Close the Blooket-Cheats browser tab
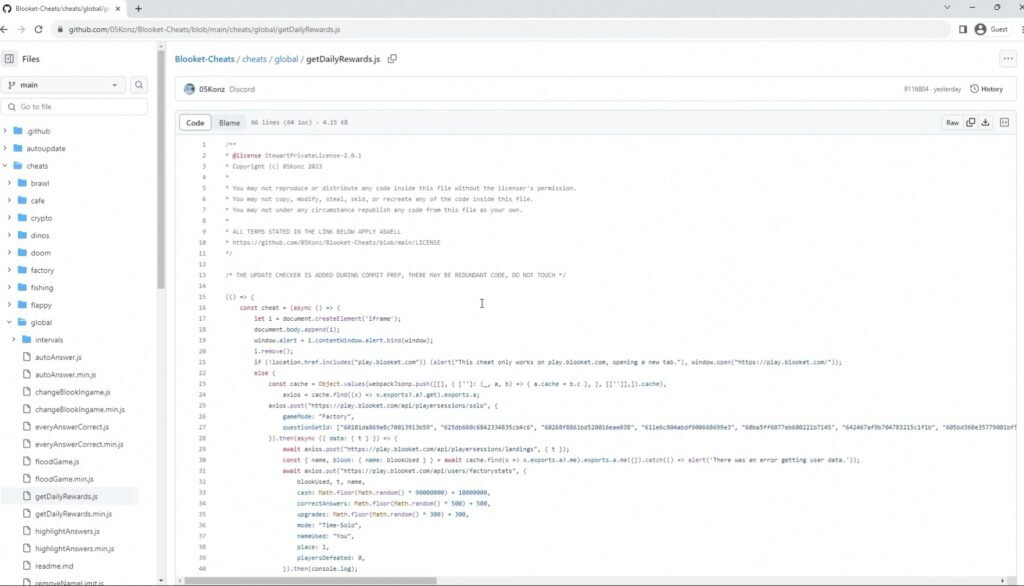The height and width of the screenshot is (586, 1024). tap(118, 8)
